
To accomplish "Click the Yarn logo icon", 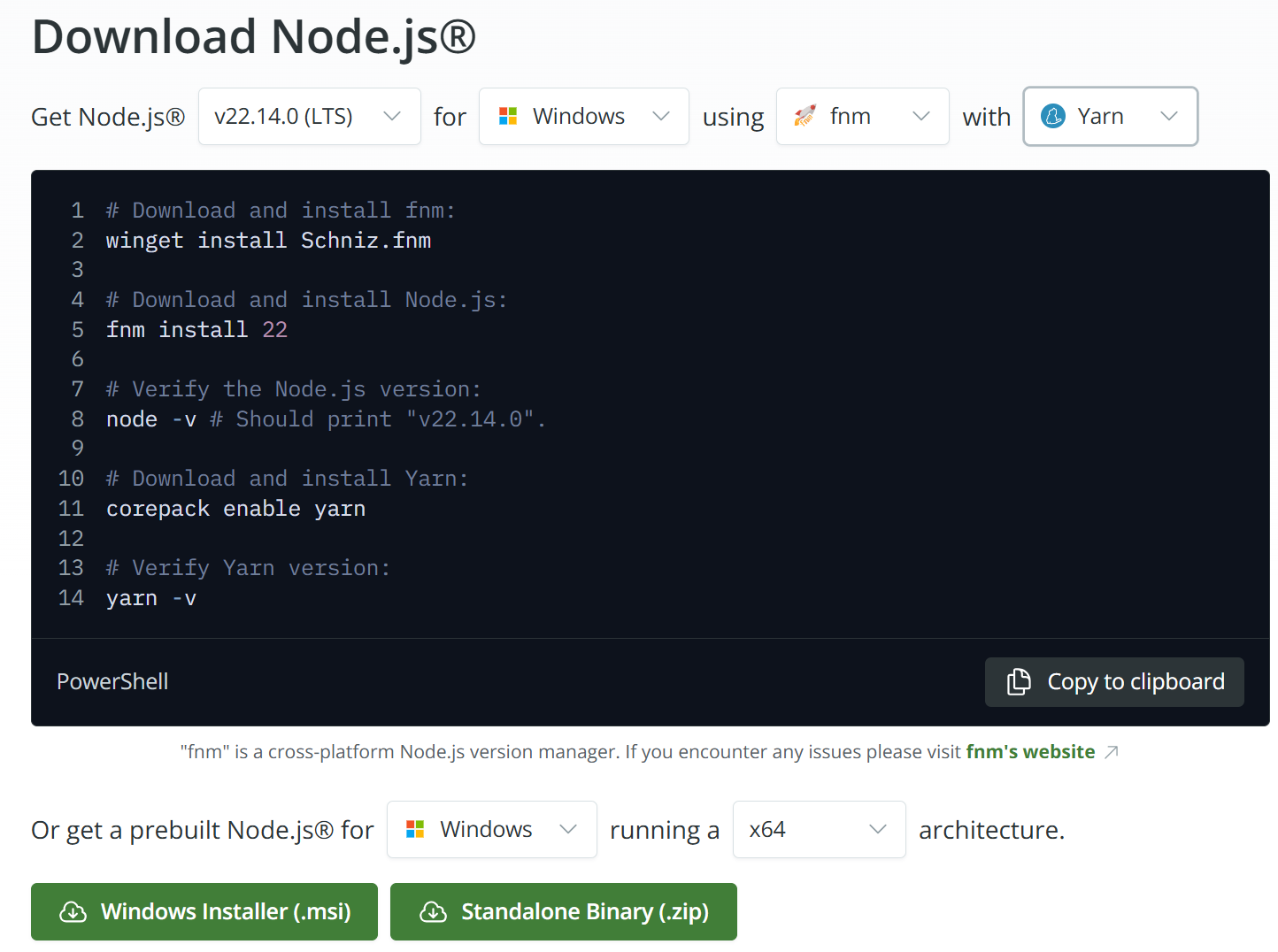I will (1053, 116).
